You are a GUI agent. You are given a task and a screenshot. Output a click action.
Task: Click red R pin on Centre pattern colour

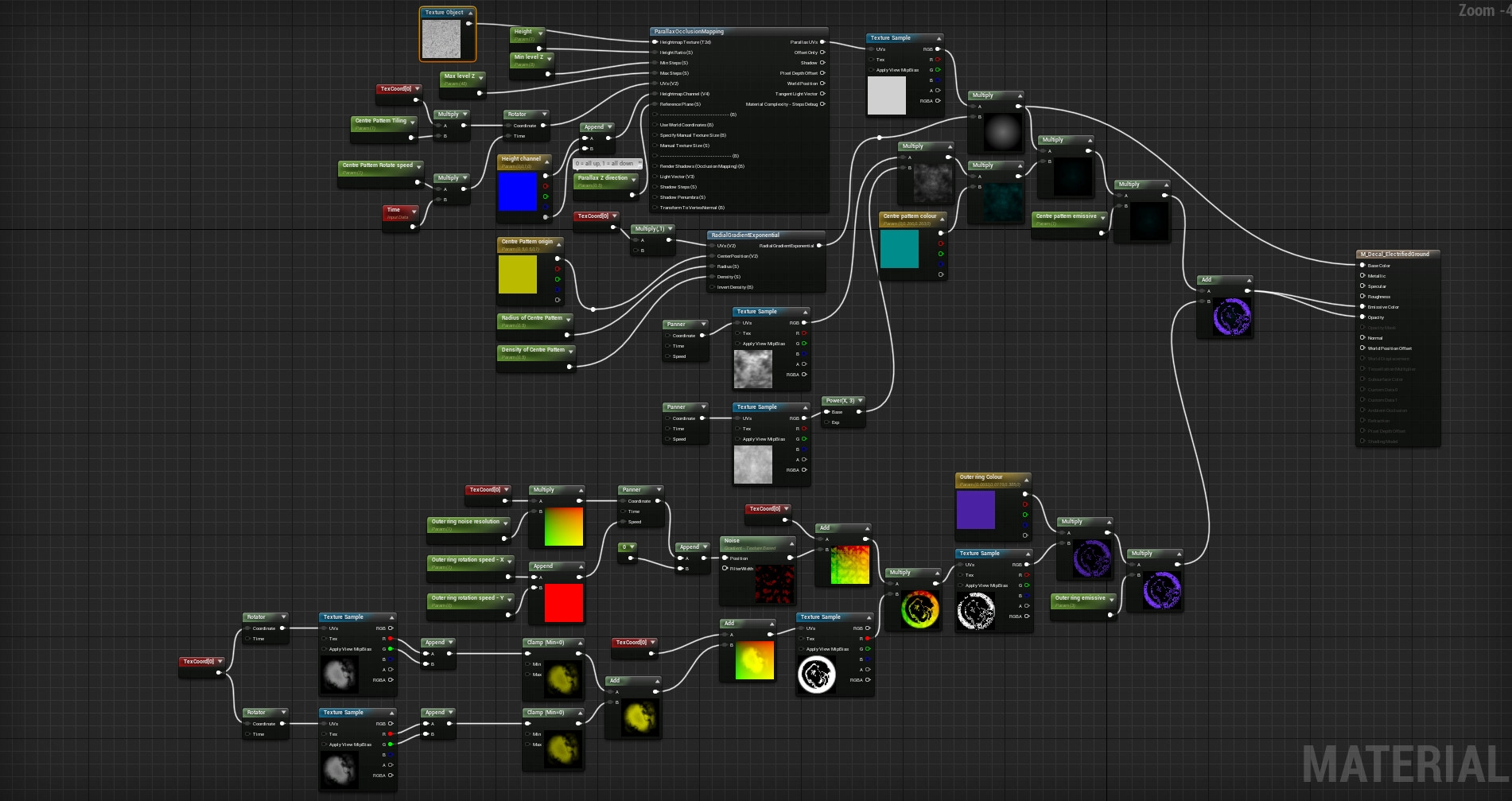coord(941,243)
